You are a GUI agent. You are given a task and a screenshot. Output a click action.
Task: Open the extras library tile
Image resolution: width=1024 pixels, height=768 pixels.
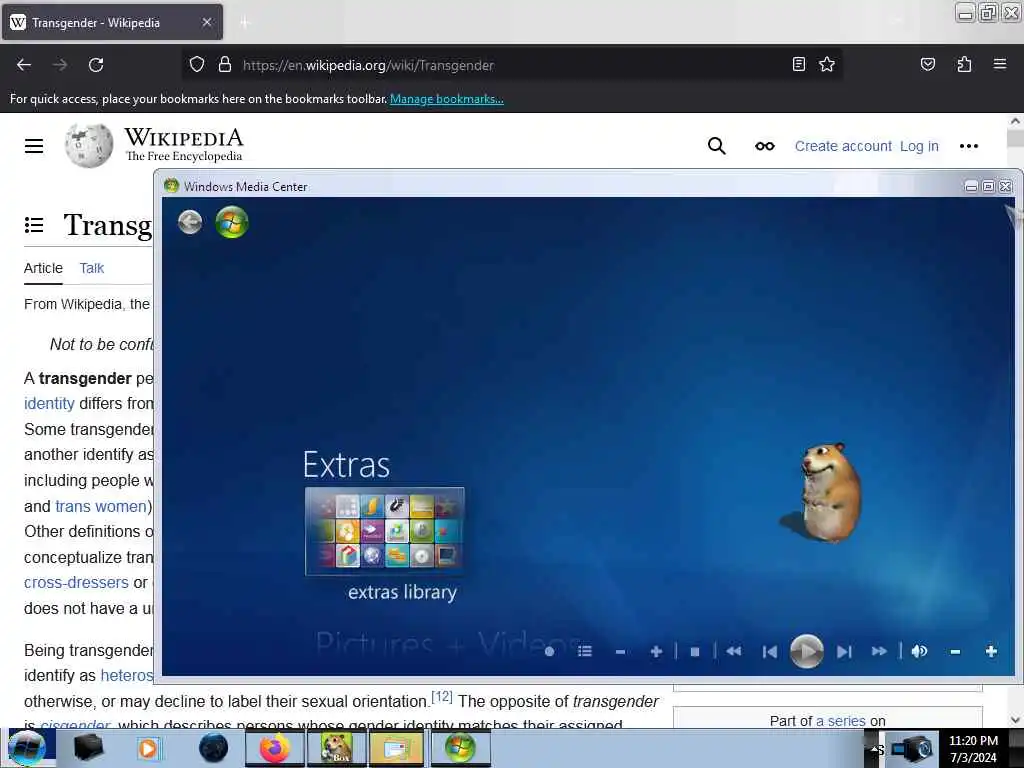click(x=385, y=531)
